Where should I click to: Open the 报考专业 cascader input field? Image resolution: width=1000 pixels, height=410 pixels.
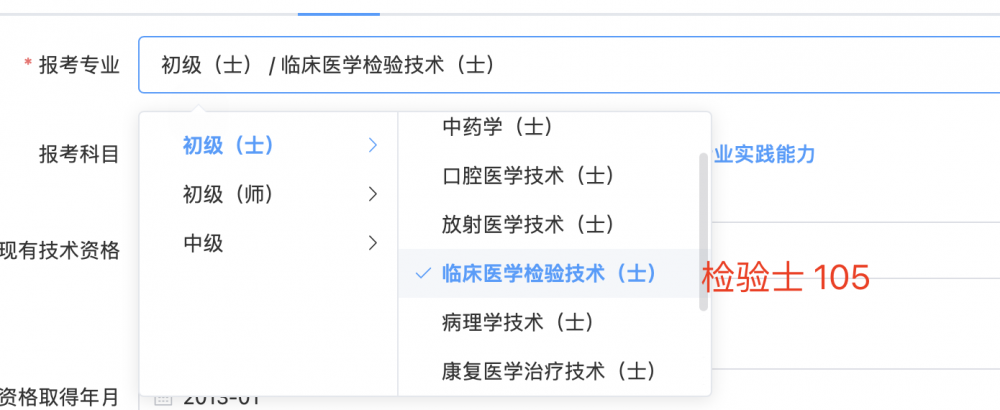click(569, 65)
